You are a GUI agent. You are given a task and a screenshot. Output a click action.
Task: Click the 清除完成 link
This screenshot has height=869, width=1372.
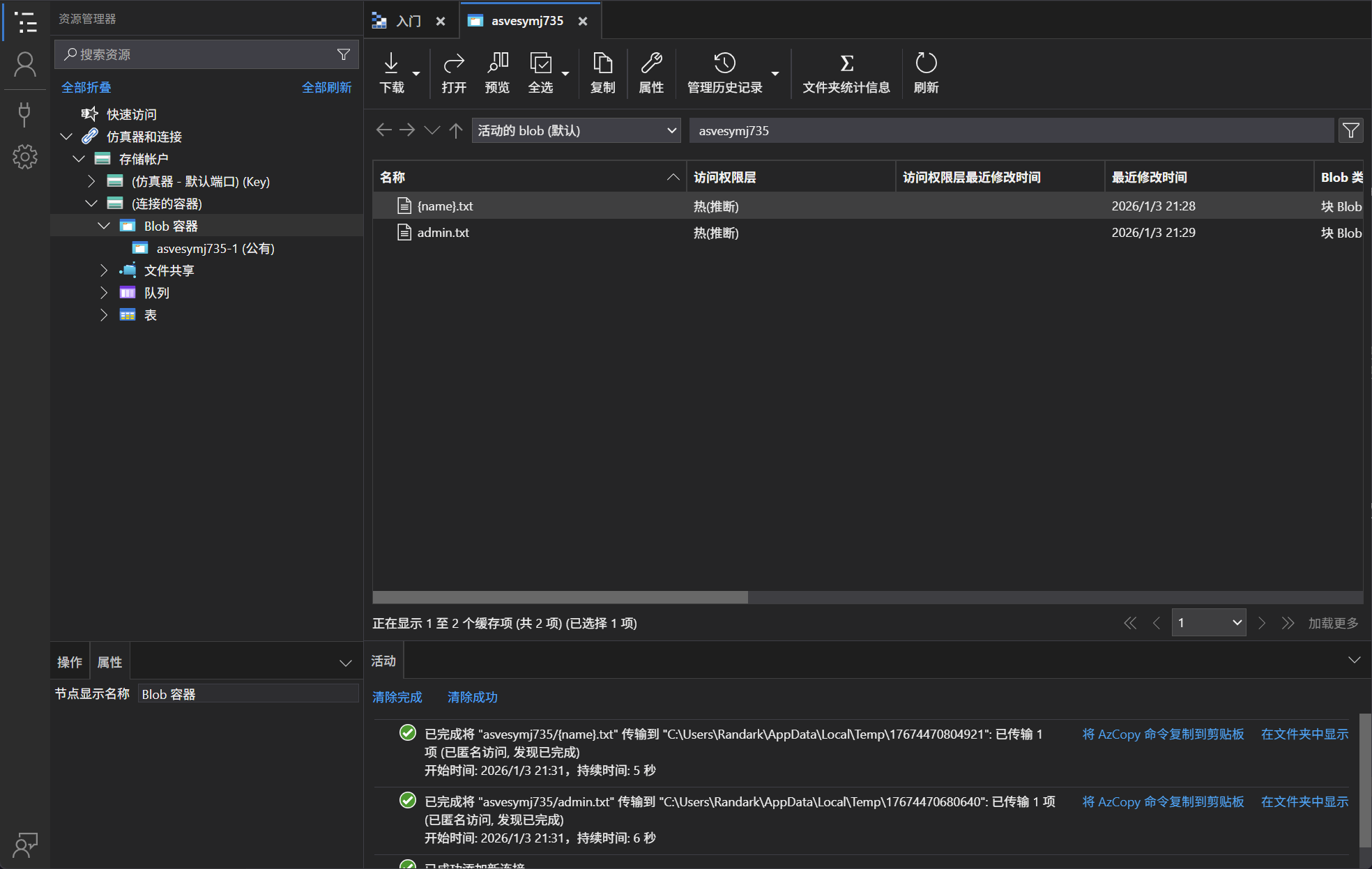coord(397,697)
